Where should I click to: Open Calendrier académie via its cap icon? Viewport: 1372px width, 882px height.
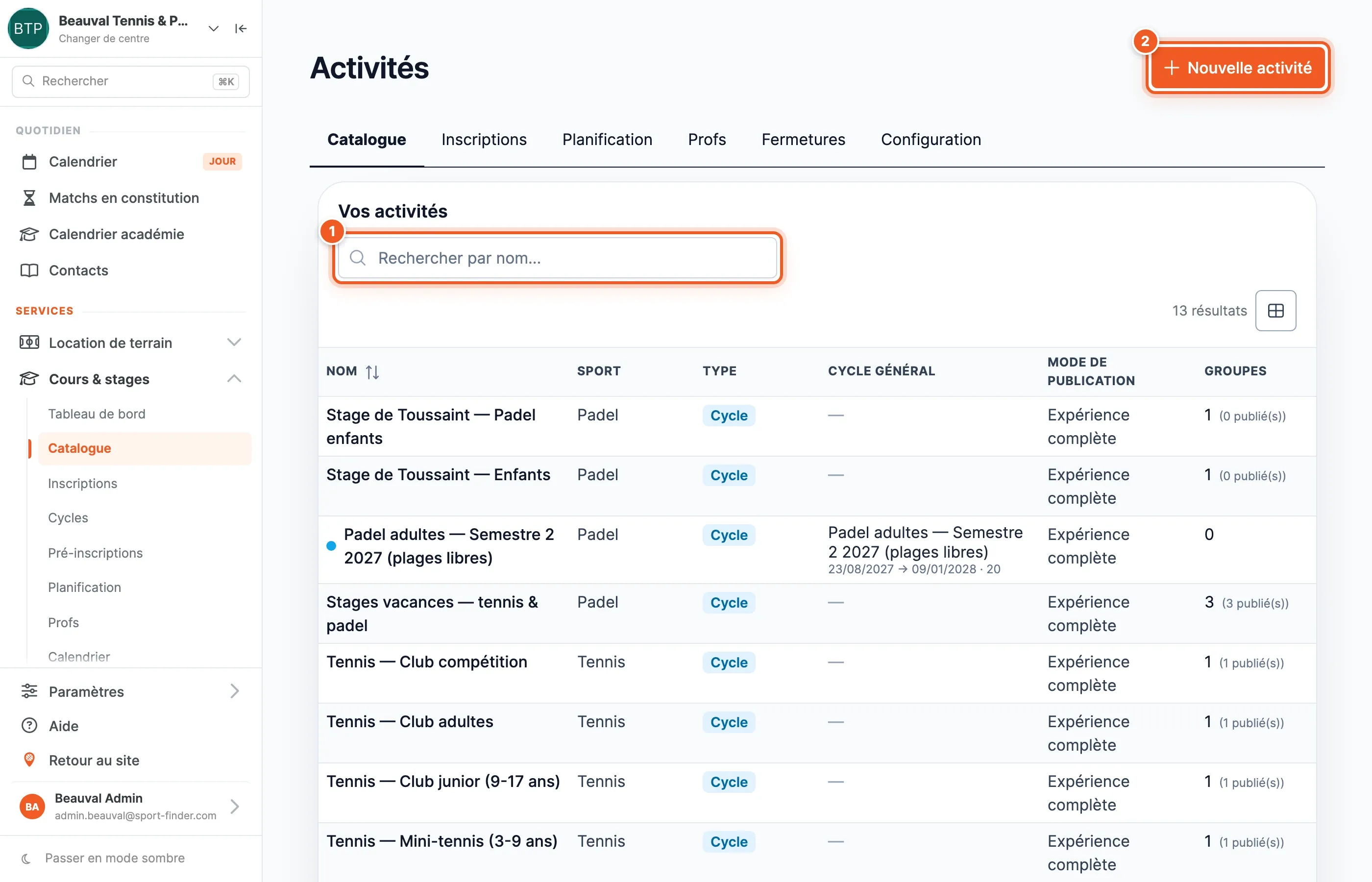[x=29, y=234]
